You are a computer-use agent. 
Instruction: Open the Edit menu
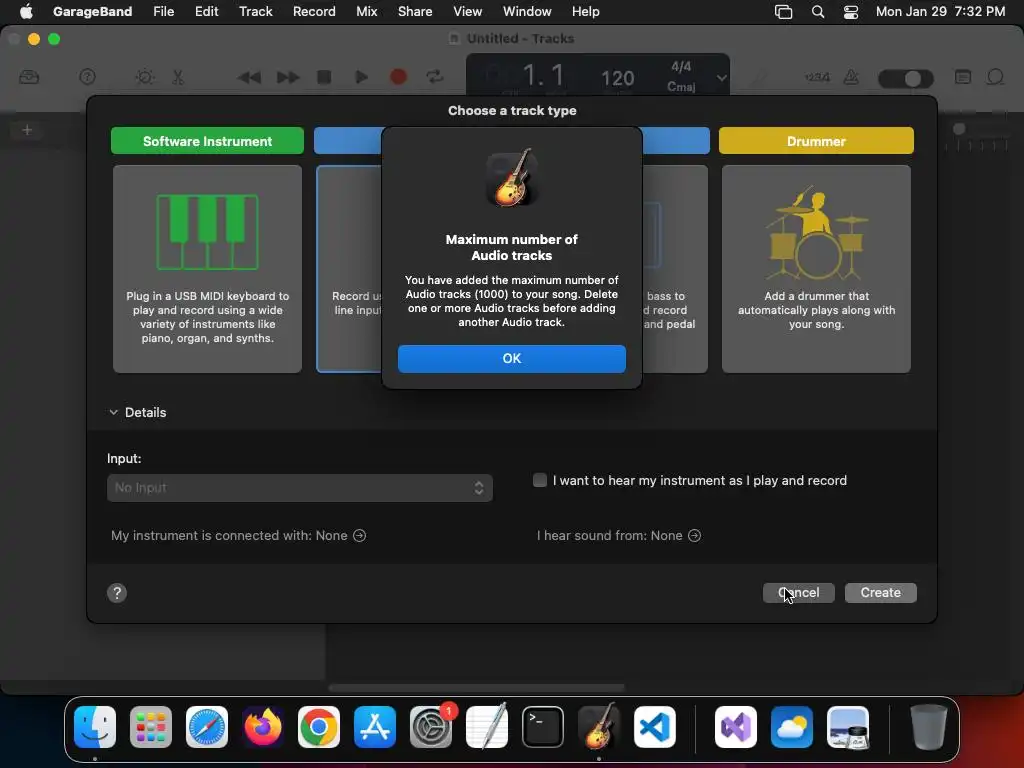pos(206,11)
